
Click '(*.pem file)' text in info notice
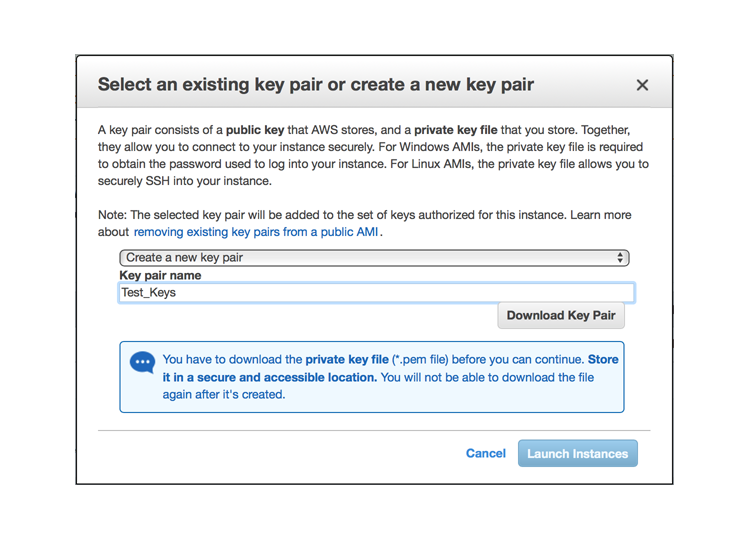pos(420,359)
